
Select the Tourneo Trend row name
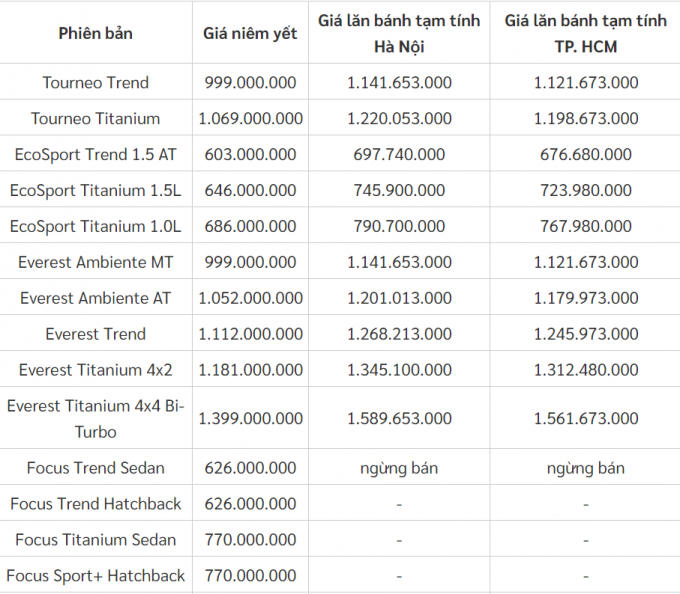(x=95, y=82)
